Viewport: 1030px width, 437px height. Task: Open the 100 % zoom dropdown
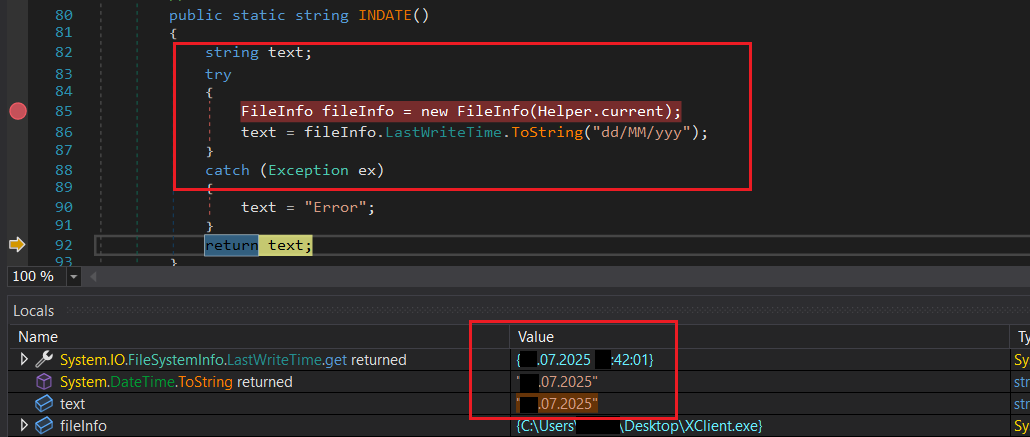[x=73, y=277]
